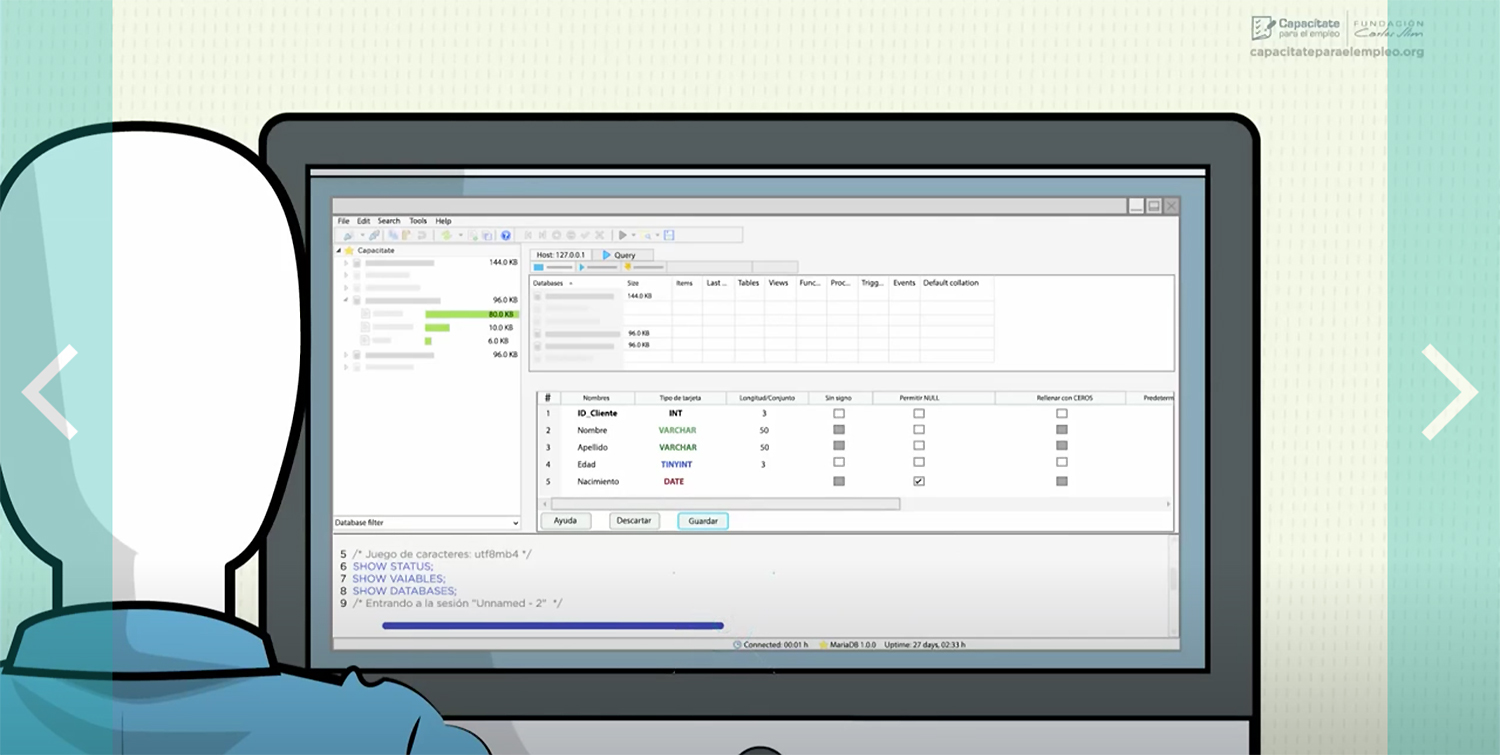
Task: Switch to the Query tab
Action: 620,255
